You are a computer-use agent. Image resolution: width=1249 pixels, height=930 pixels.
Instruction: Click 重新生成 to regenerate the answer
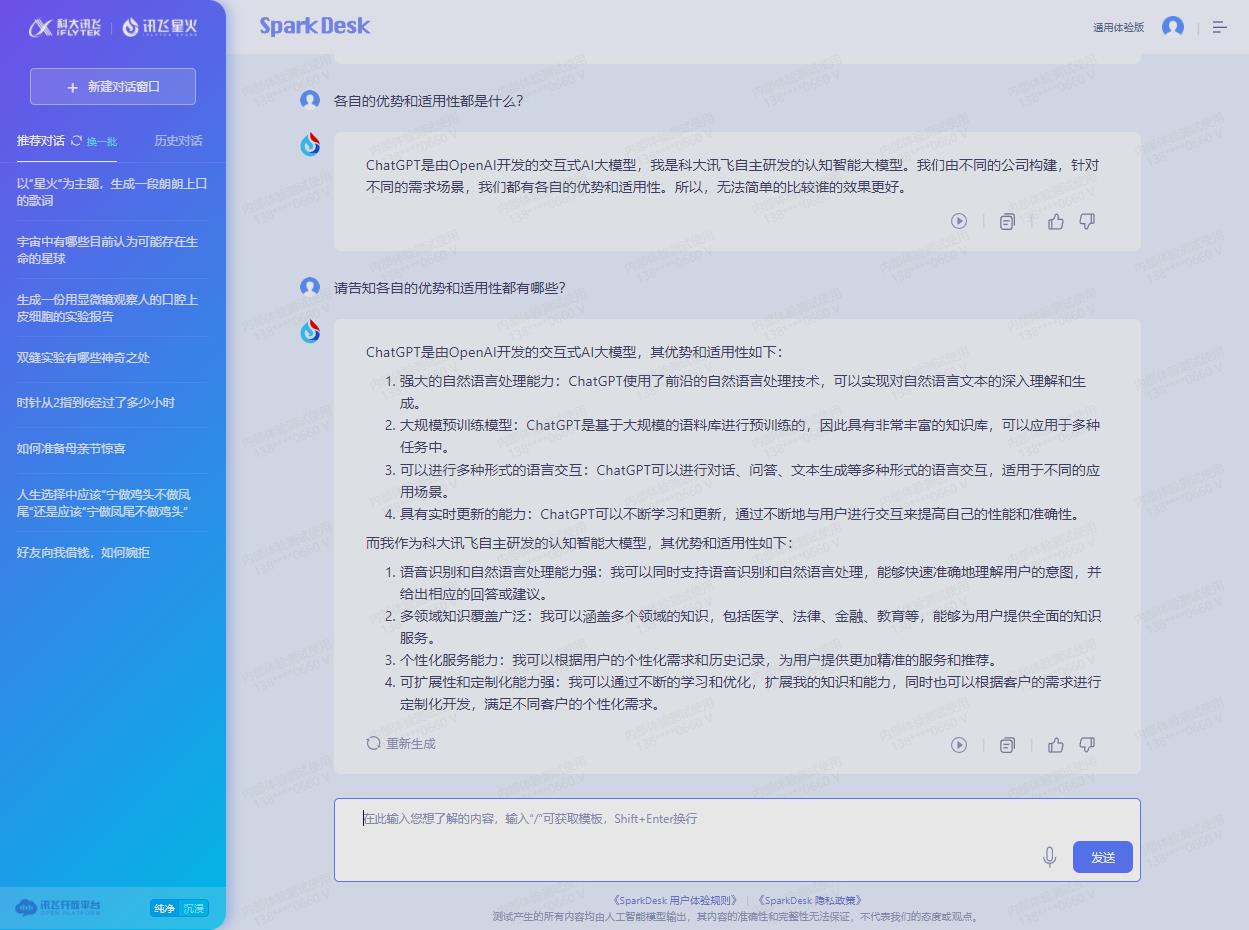coord(401,744)
